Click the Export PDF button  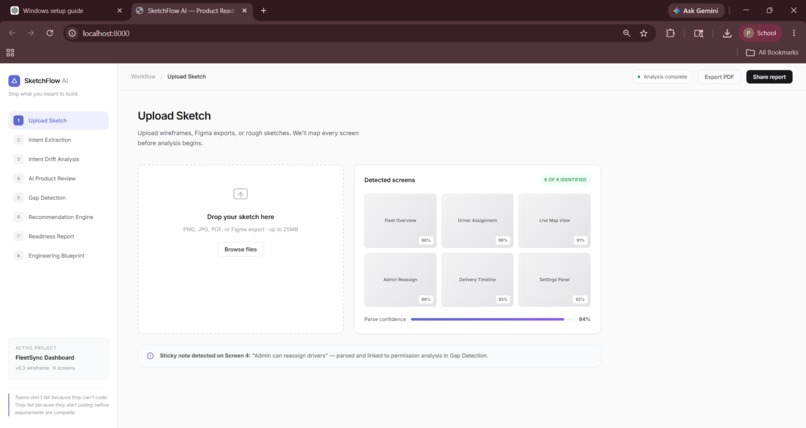(x=719, y=77)
